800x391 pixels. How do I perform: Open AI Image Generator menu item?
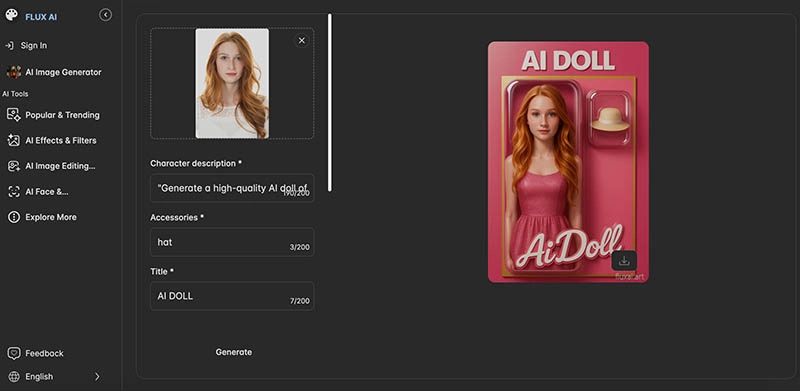(63, 72)
